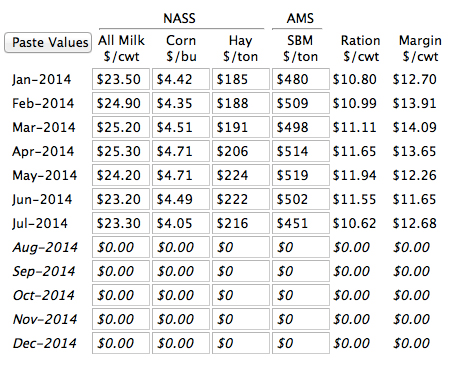This screenshot has height=367, width=449.
Task: Click the Paste Values button
Action: tap(48, 42)
